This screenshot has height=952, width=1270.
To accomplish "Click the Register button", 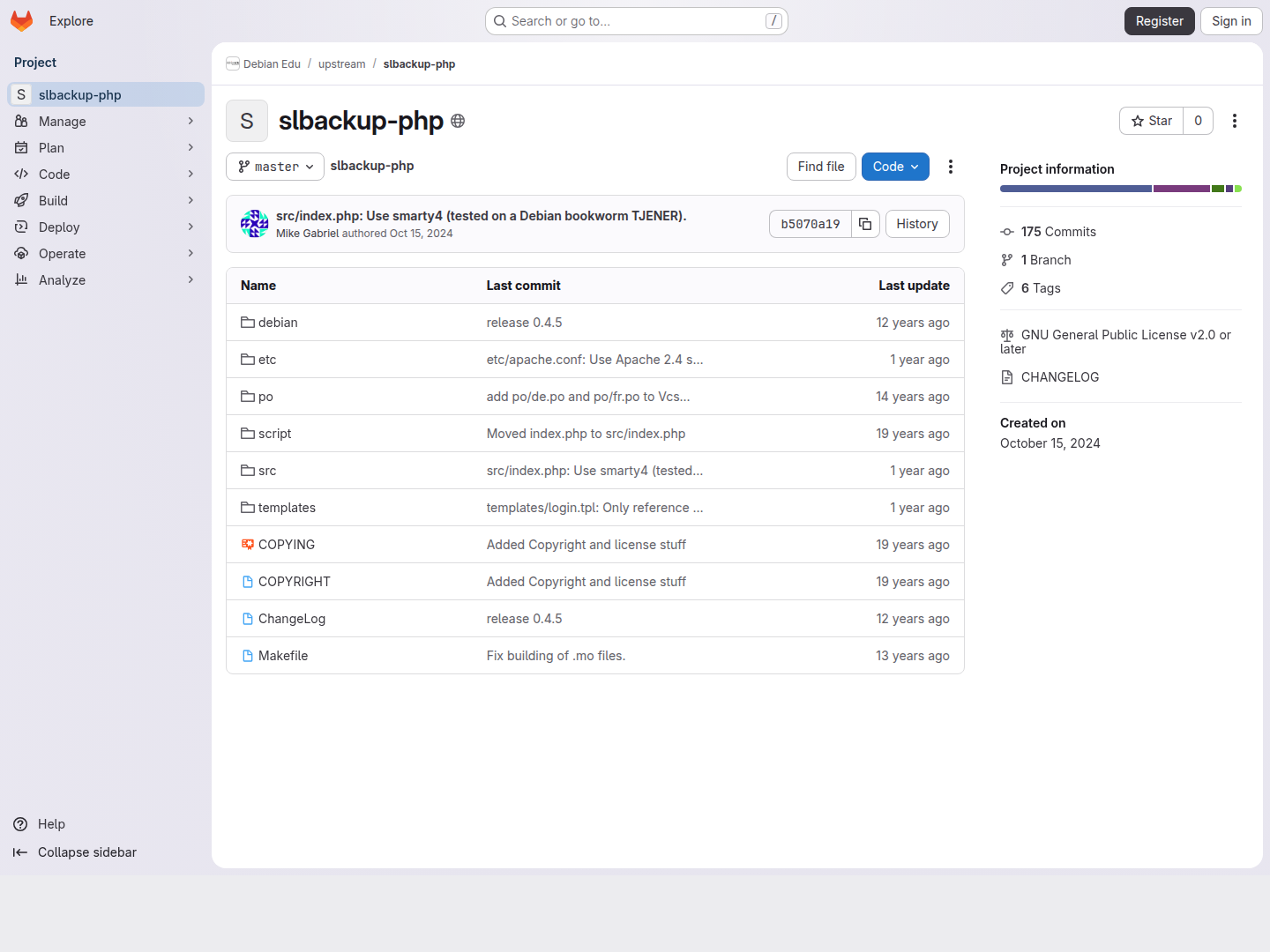I will (x=1160, y=21).
